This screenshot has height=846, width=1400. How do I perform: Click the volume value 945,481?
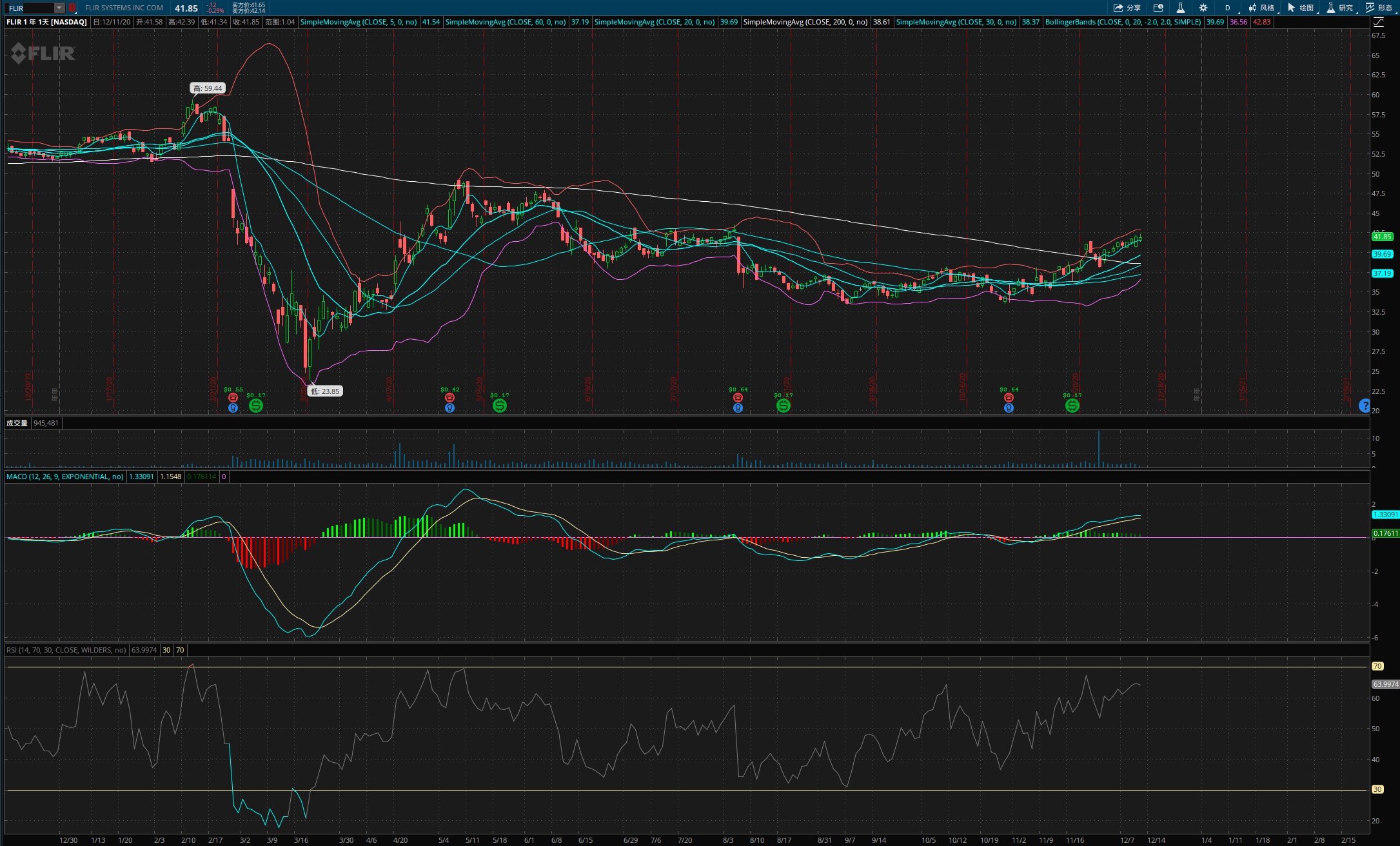[46, 423]
